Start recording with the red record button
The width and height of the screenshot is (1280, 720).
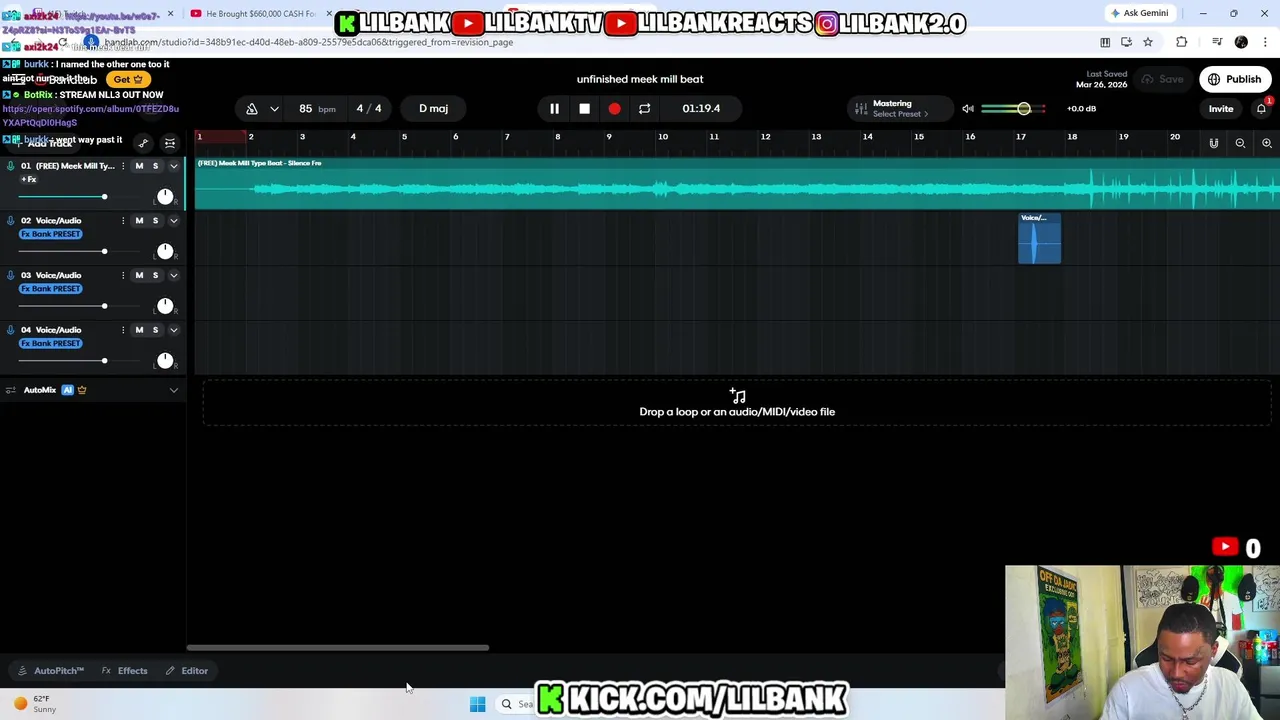pos(614,108)
